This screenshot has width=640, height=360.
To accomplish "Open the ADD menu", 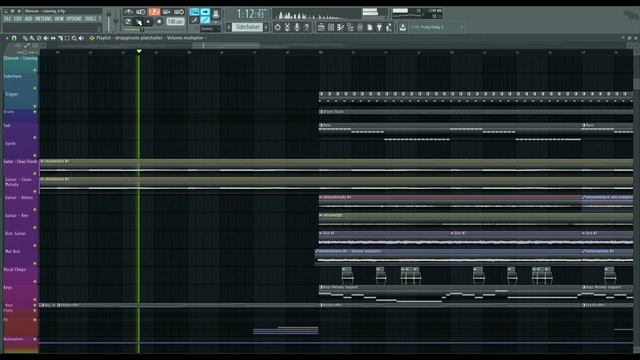I will (x=28, y=19).
